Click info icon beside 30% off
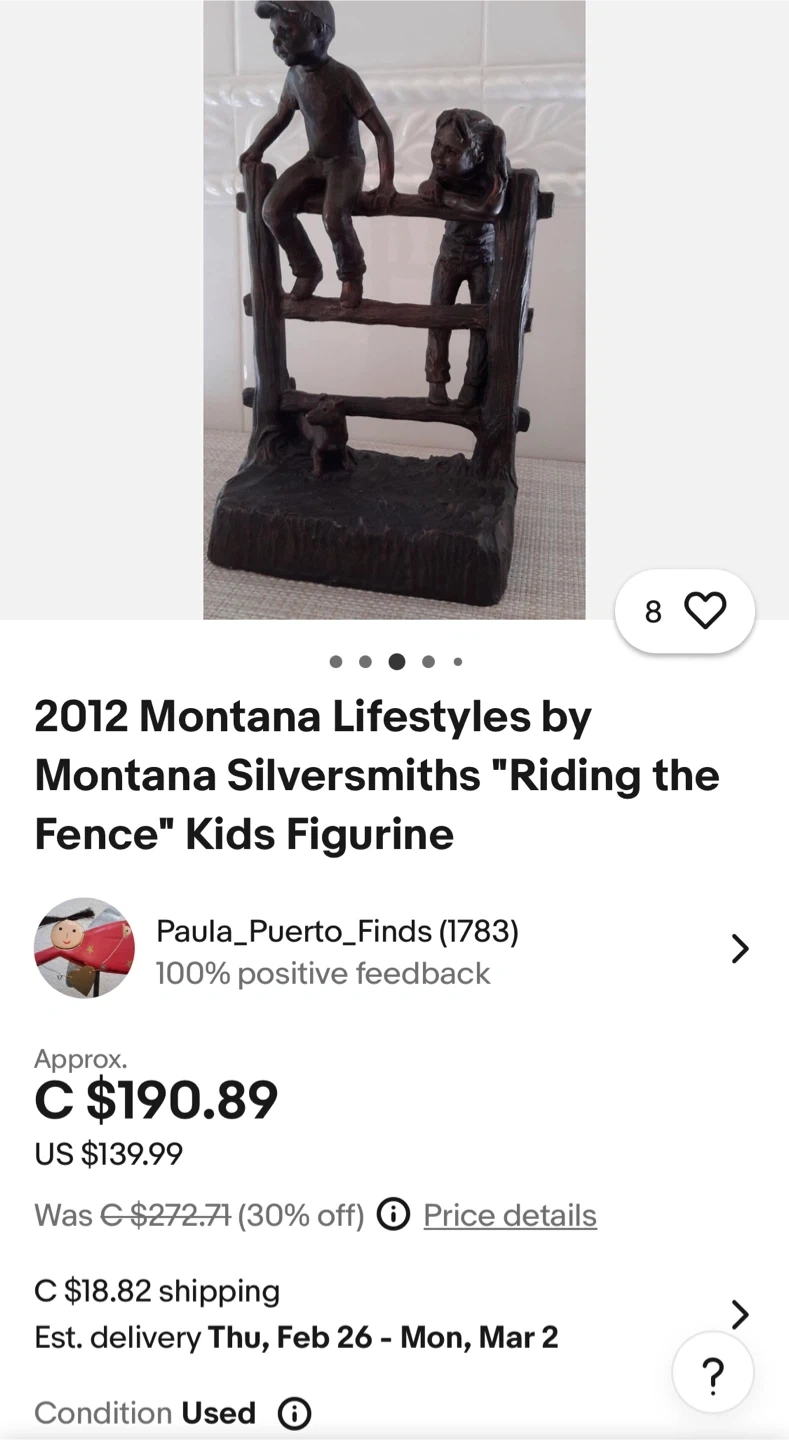 pyautogui.click(x=393, y=1215)
